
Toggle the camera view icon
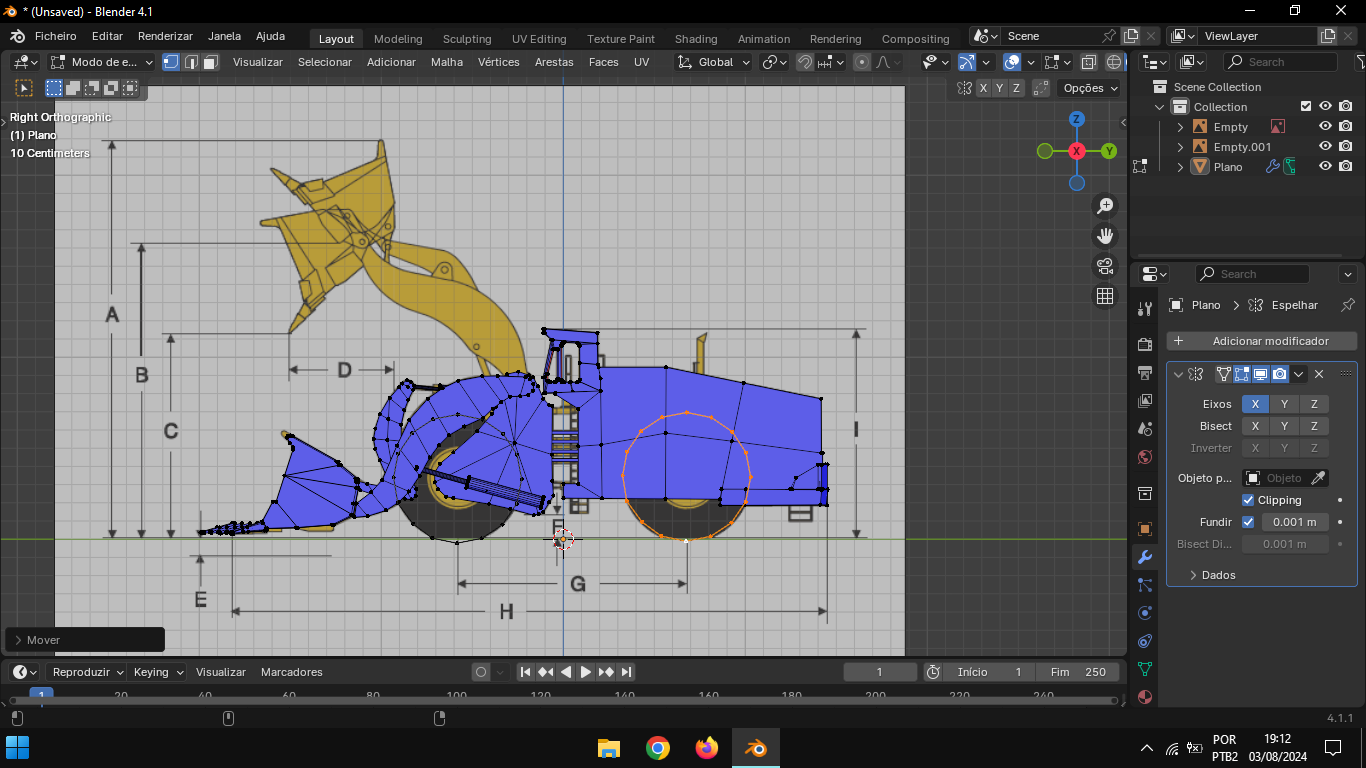coord(1105,266)
